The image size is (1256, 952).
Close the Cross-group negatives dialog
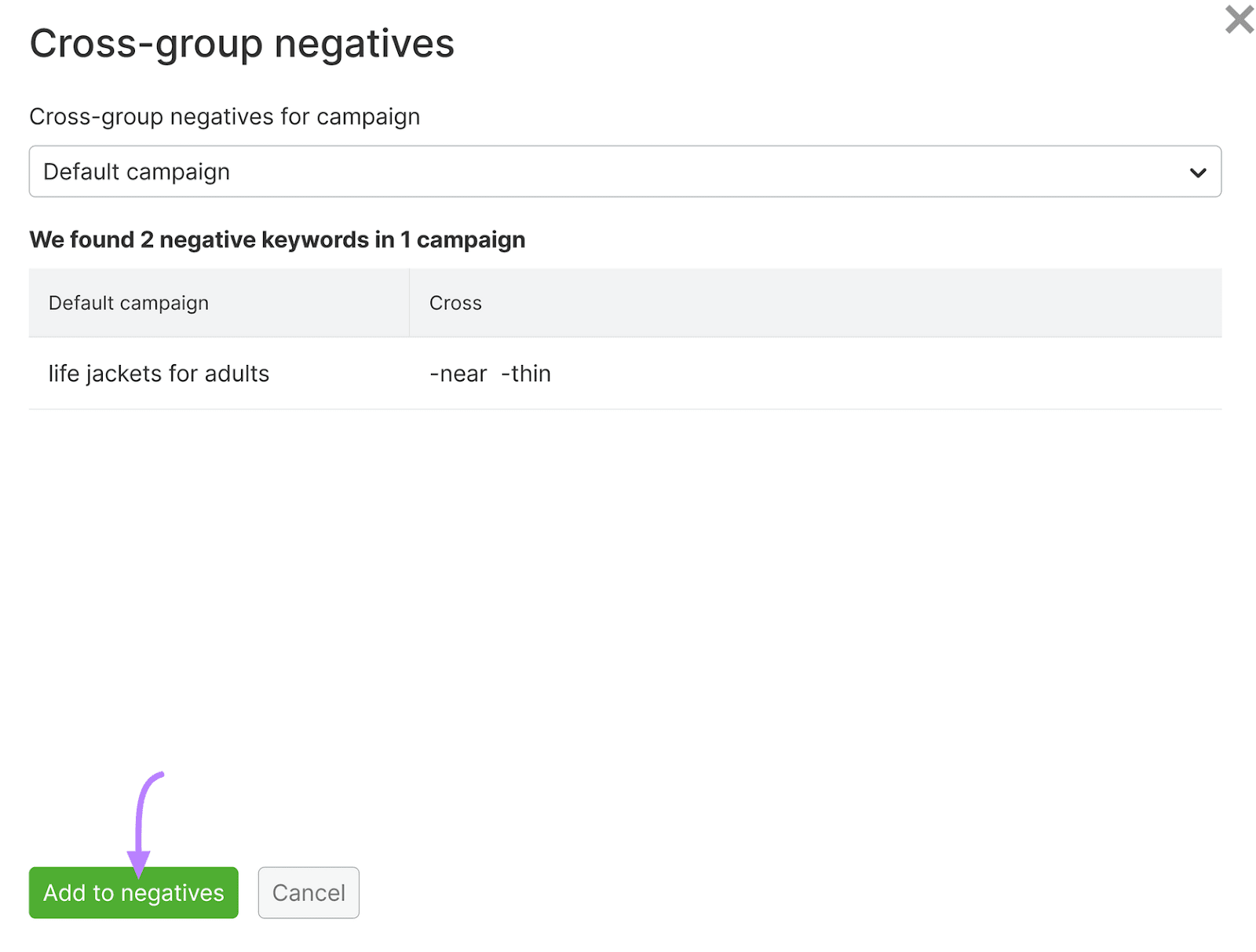point(1240,20)
